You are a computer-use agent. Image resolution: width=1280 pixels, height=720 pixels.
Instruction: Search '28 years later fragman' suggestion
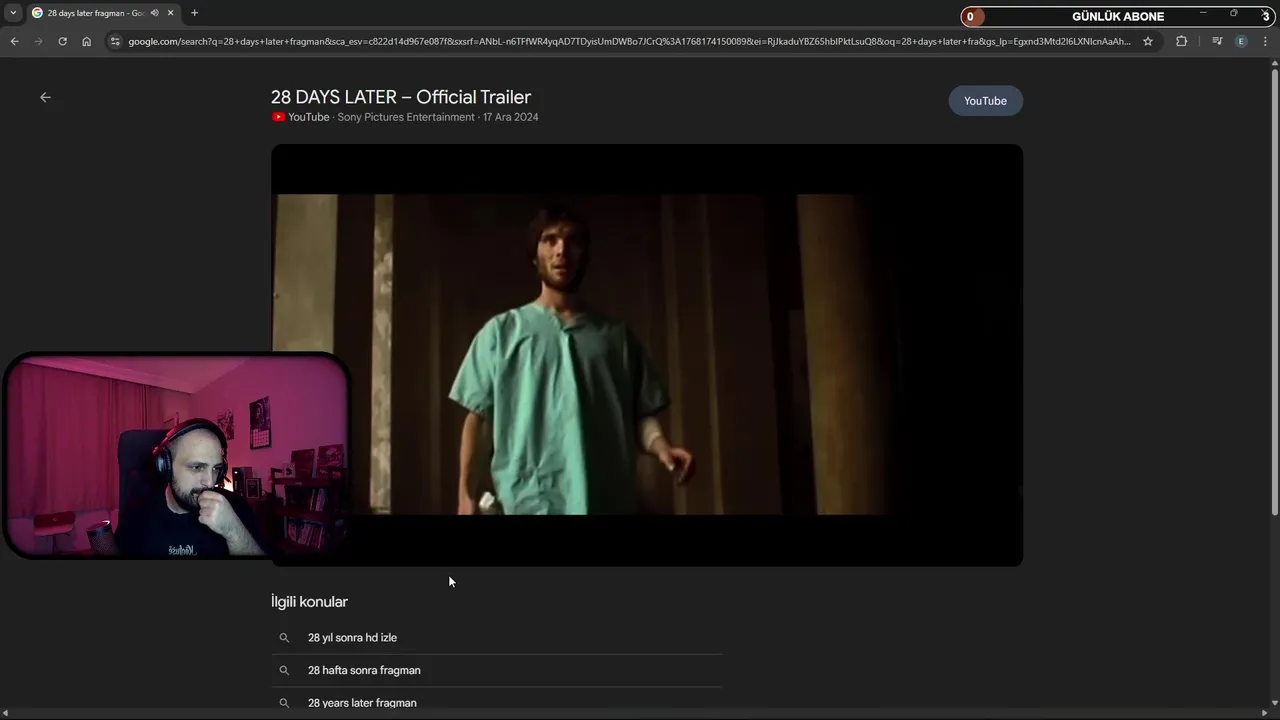point(362,703)
